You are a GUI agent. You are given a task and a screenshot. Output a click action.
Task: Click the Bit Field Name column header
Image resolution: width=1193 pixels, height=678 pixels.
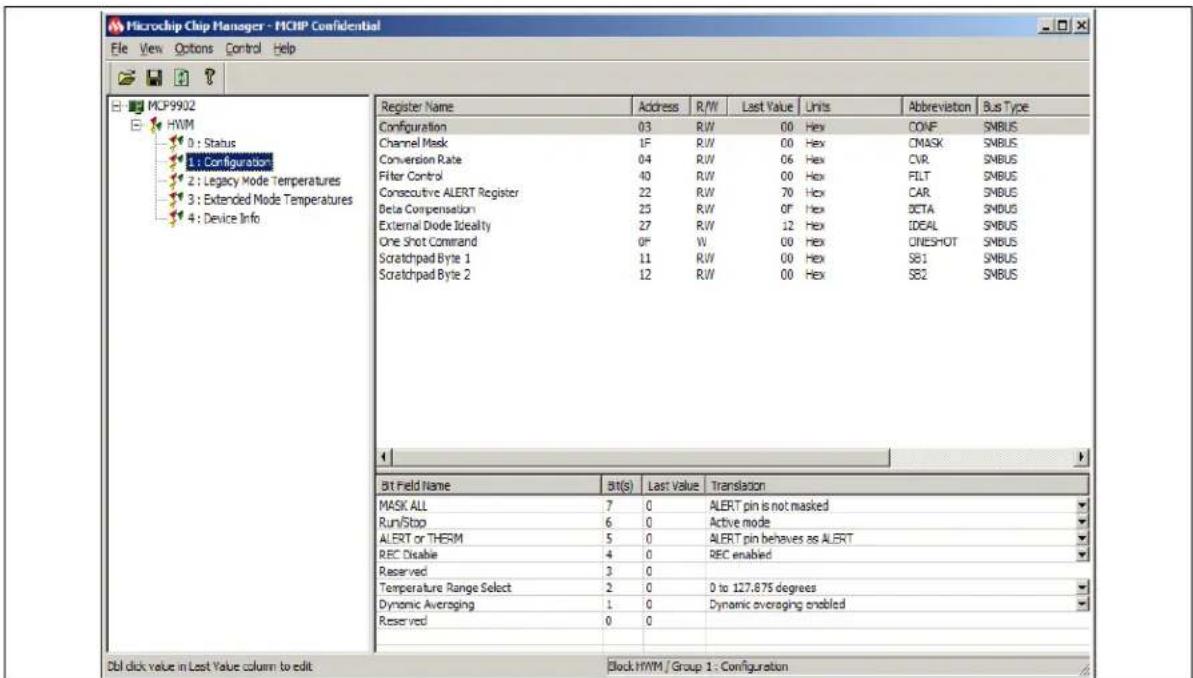pos(488,485)
